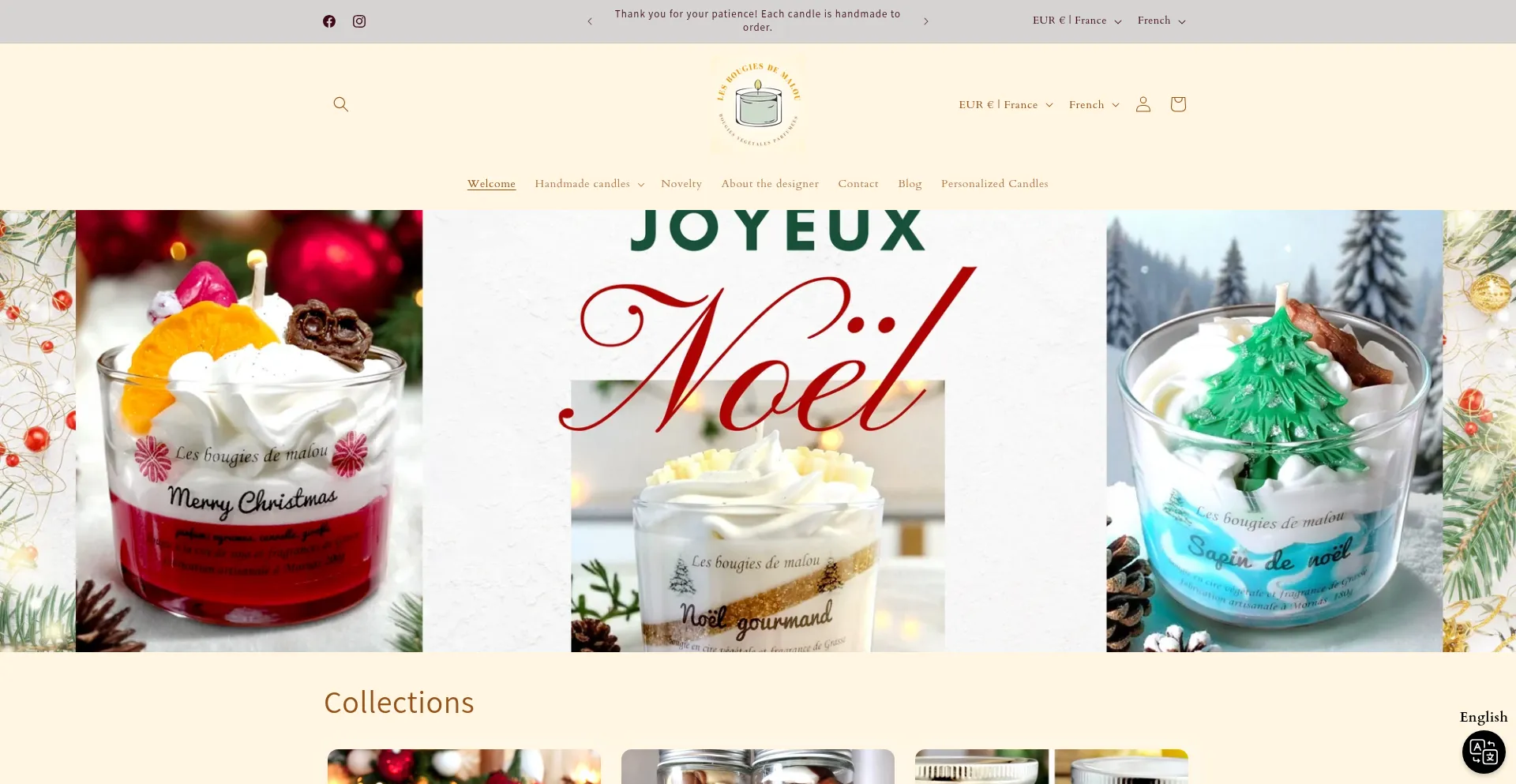
Task: Show next announcement with right arrow
Action: pyautogui.click(x=926, y=21)
